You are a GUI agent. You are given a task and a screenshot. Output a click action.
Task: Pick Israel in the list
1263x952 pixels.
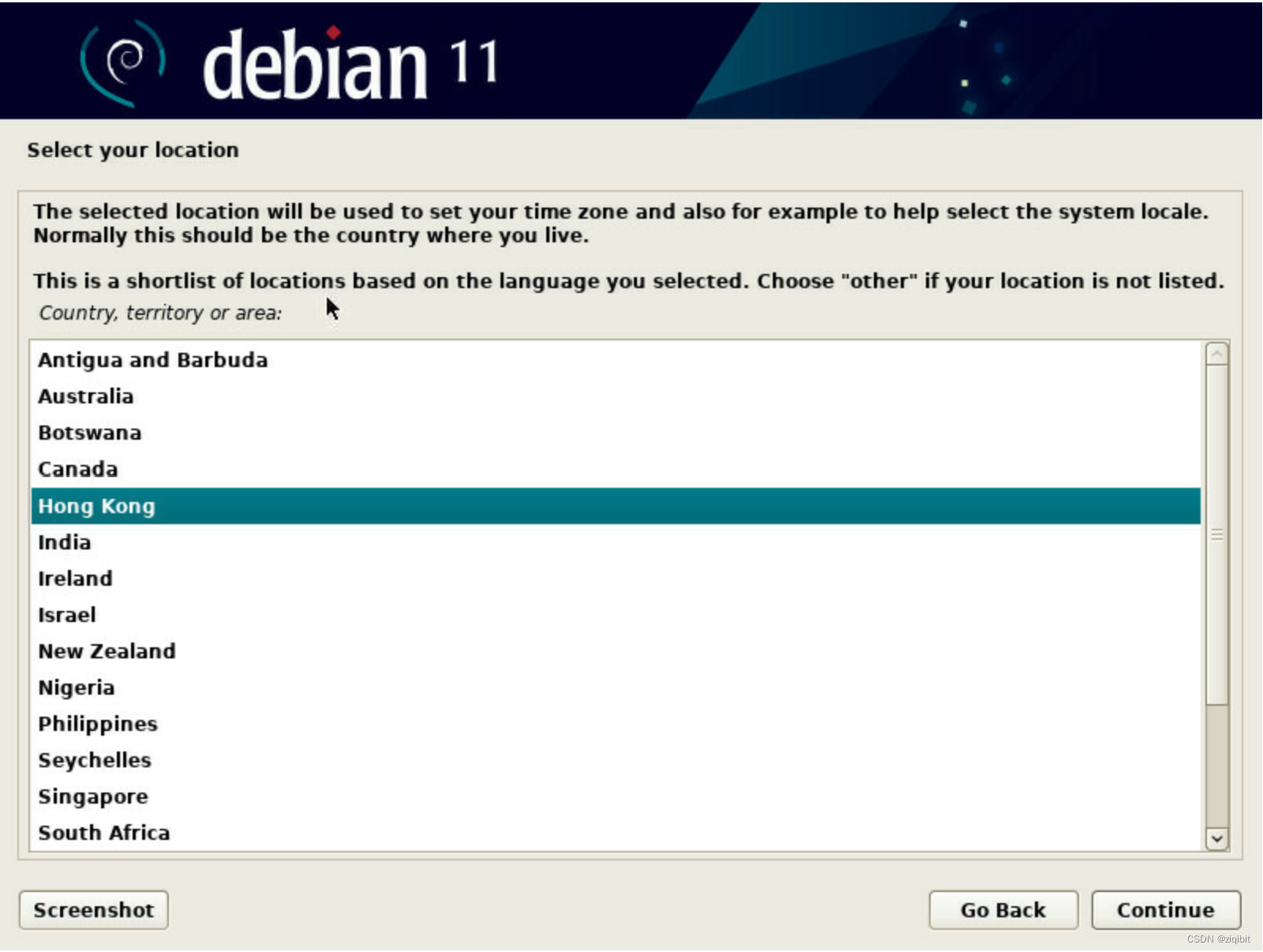[x=616, y=615]
